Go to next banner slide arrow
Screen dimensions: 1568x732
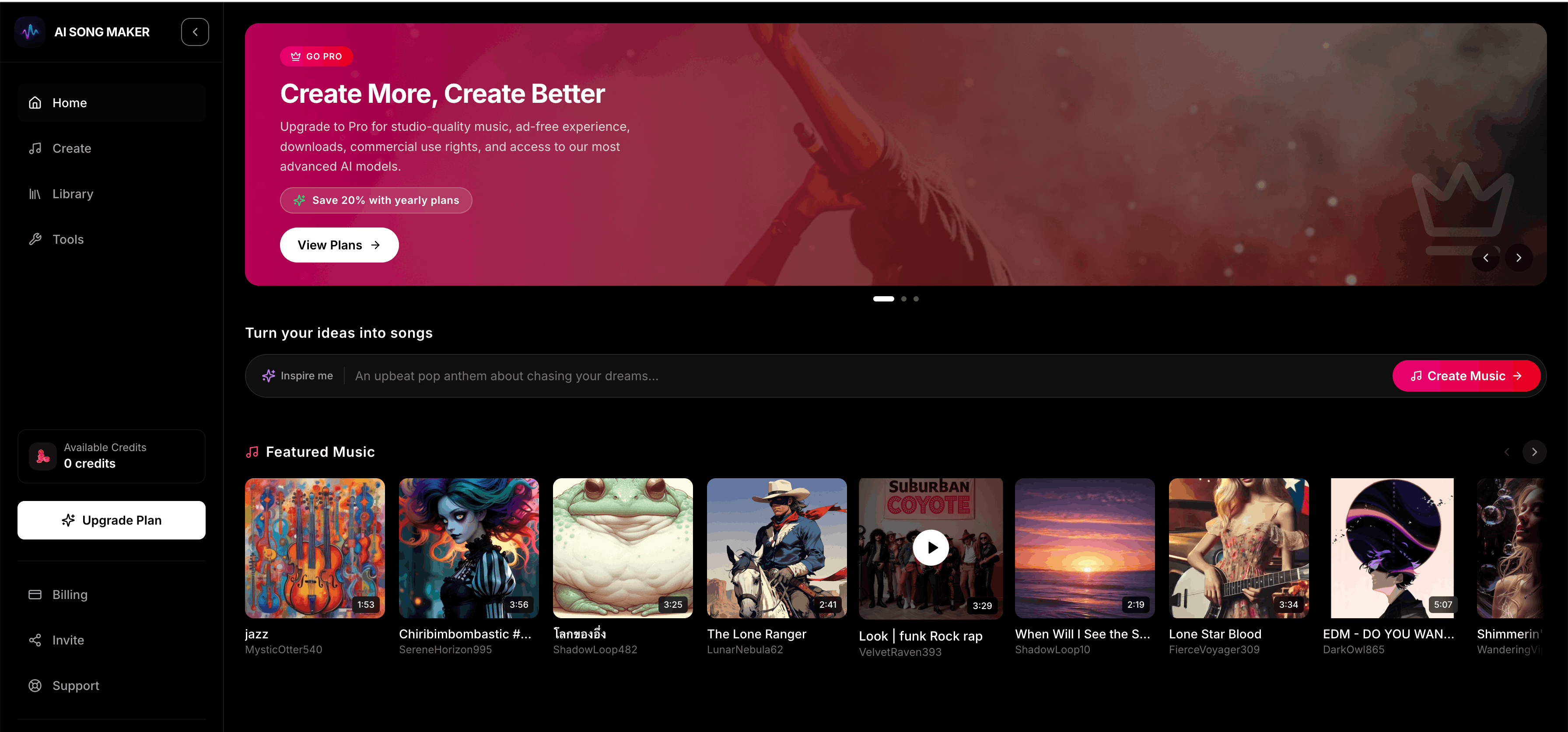click(1519, 258)
